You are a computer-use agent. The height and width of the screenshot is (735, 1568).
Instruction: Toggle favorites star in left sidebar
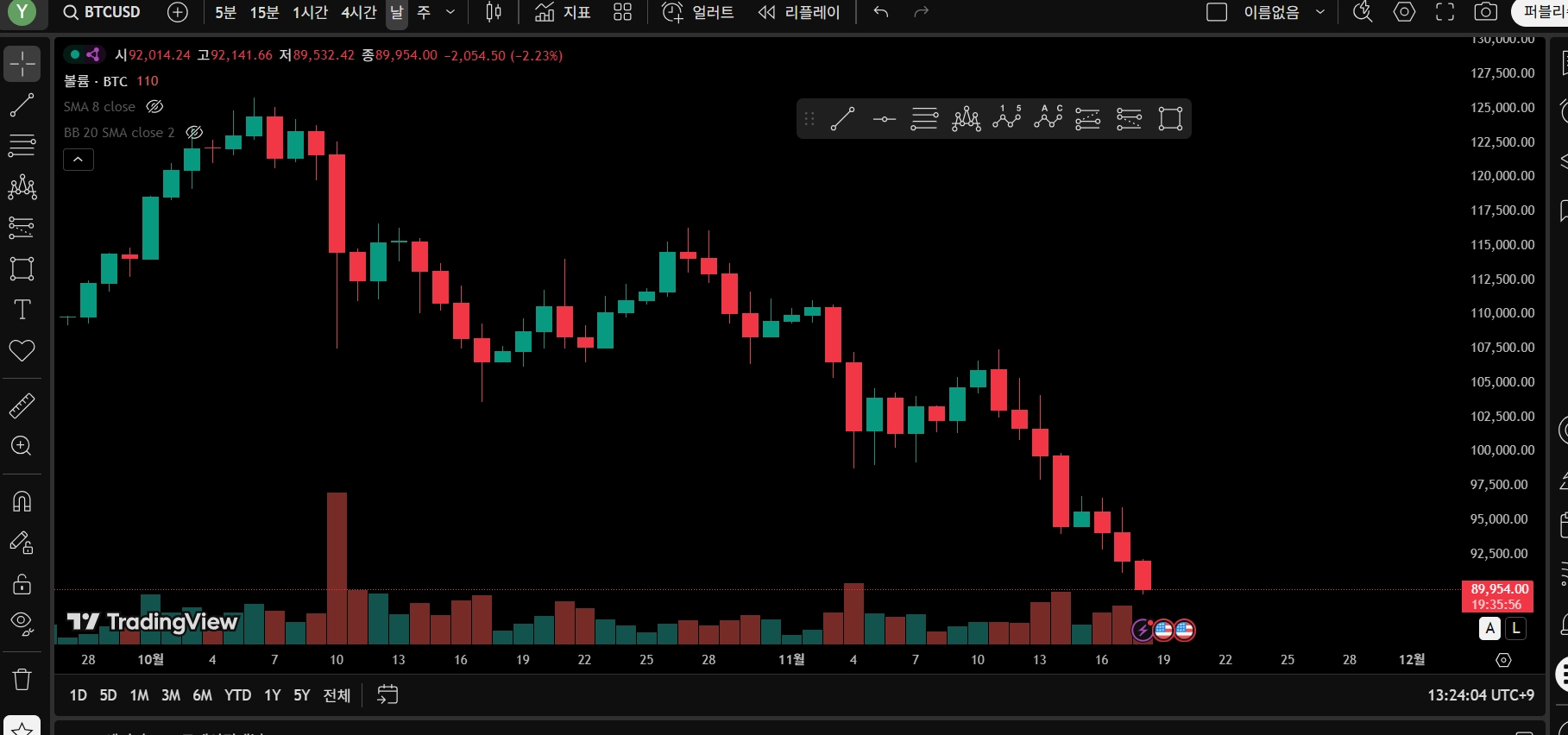(x=22, y=727)
